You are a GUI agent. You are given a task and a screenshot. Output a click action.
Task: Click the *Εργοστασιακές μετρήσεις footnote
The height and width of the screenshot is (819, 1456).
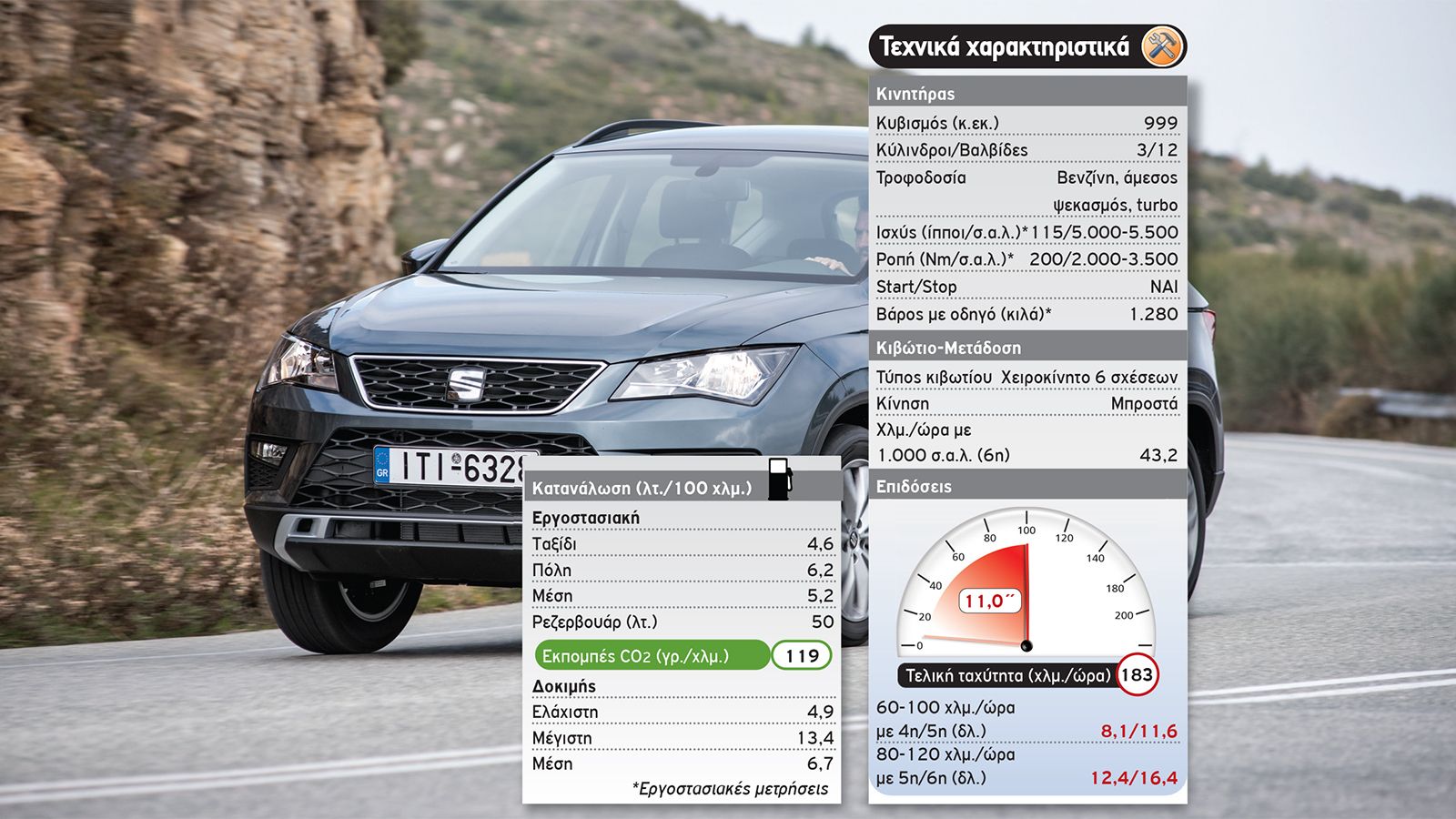731,789
